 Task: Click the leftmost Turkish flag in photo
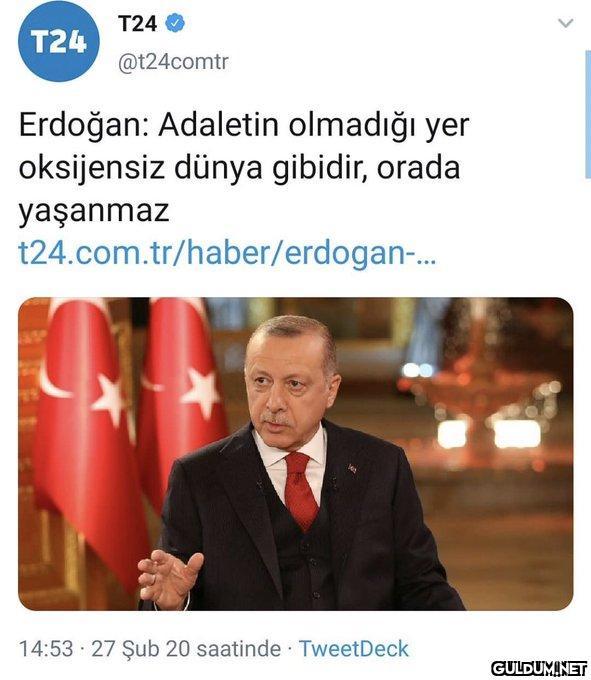(89, 434)
